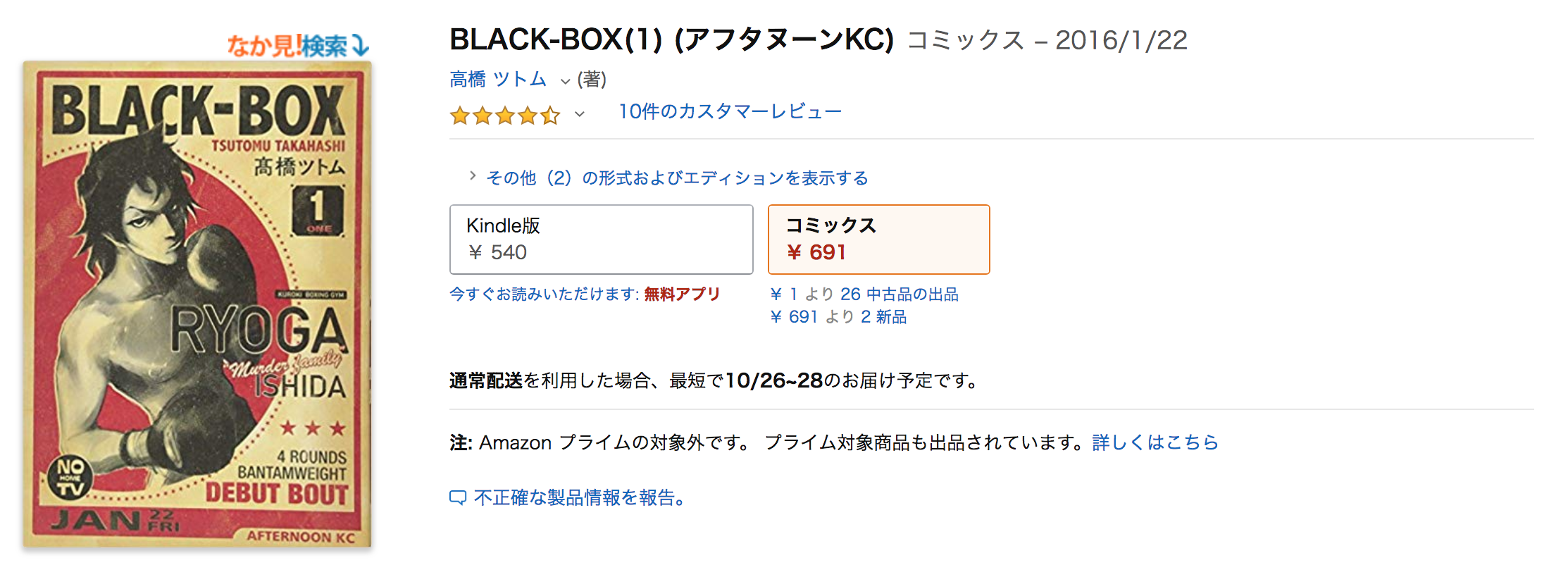
Task: Click the chevron before その他 formats
Action: [x=473, y=176]
